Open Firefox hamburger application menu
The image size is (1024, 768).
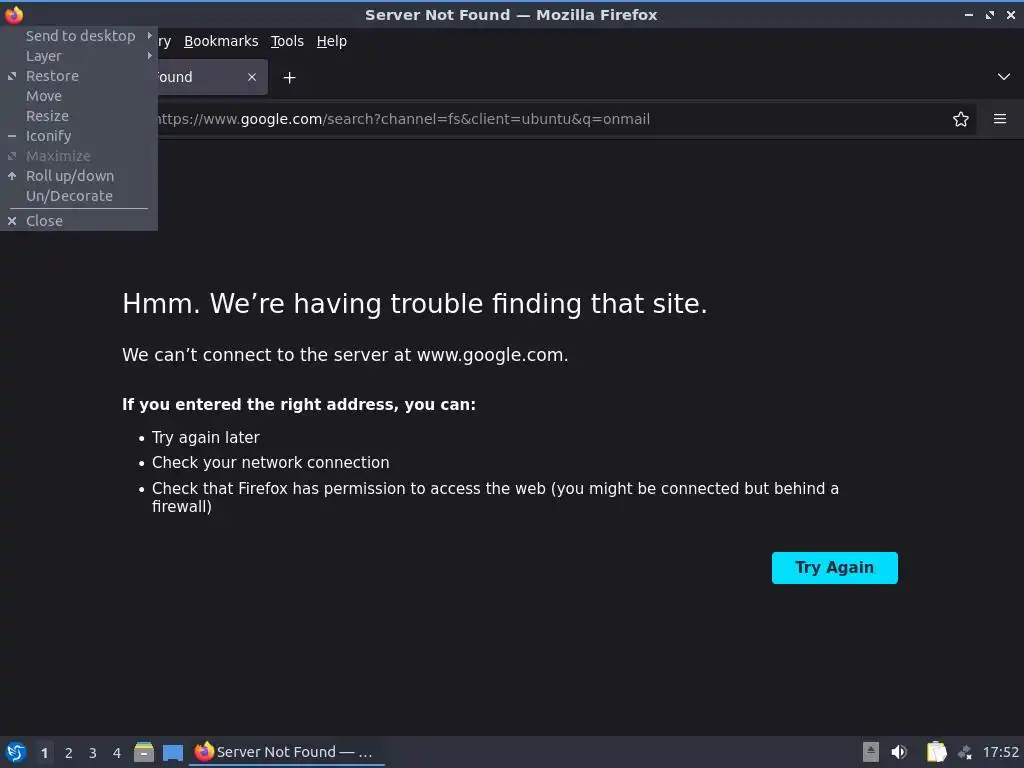(1000, 119)
